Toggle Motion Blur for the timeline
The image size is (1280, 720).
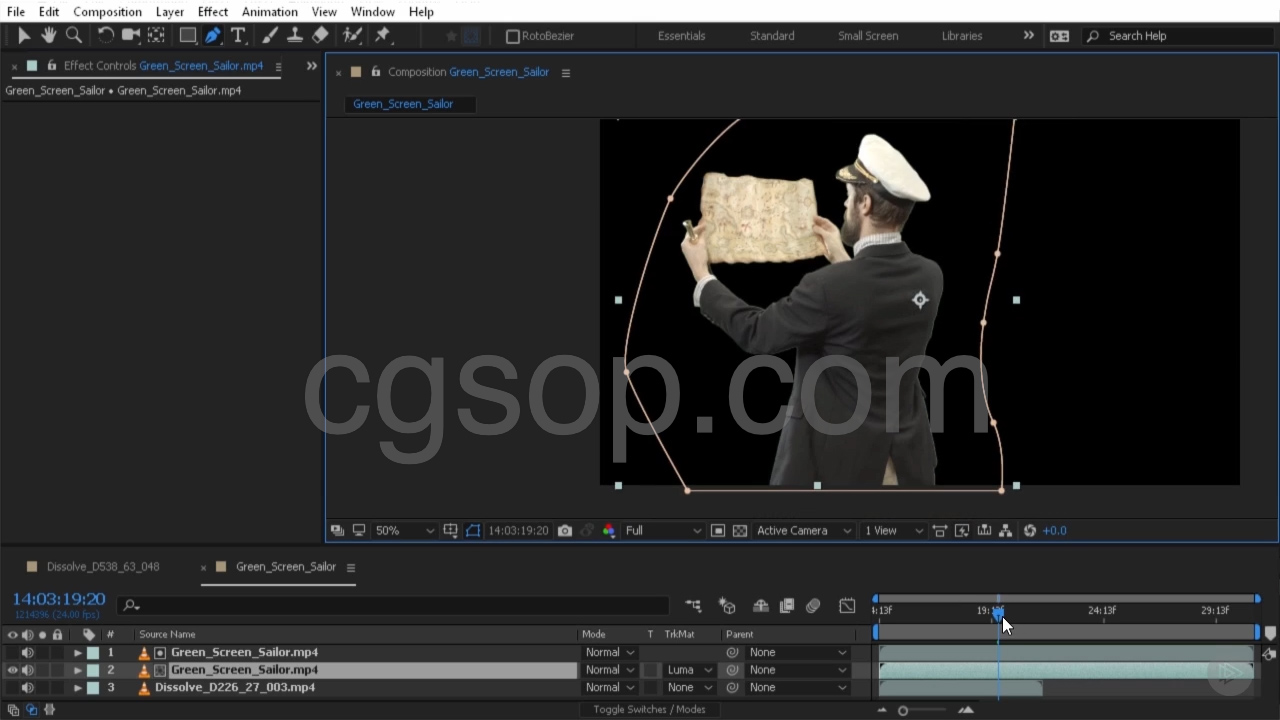click(813, 606)
